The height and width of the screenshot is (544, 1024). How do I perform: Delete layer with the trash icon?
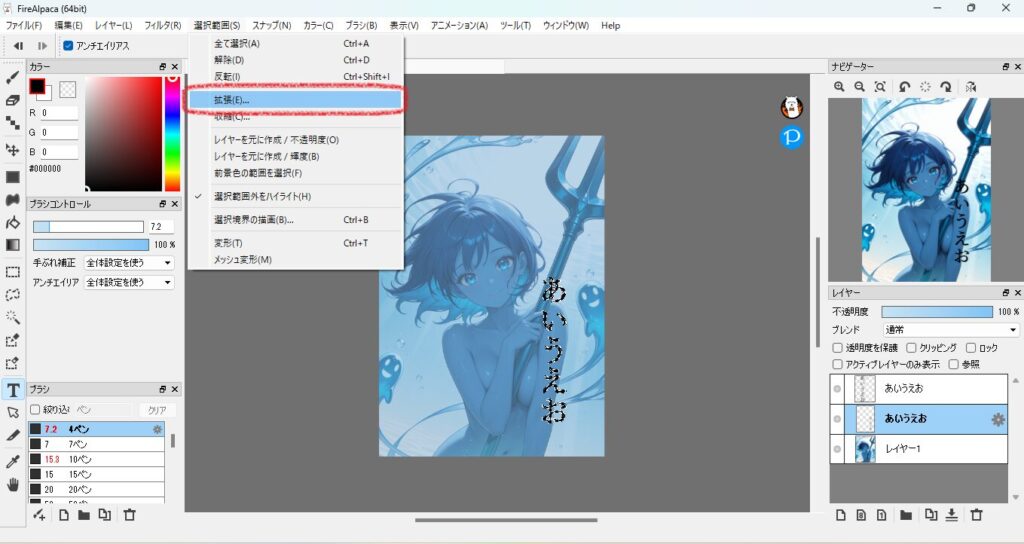tap(977, 515)
